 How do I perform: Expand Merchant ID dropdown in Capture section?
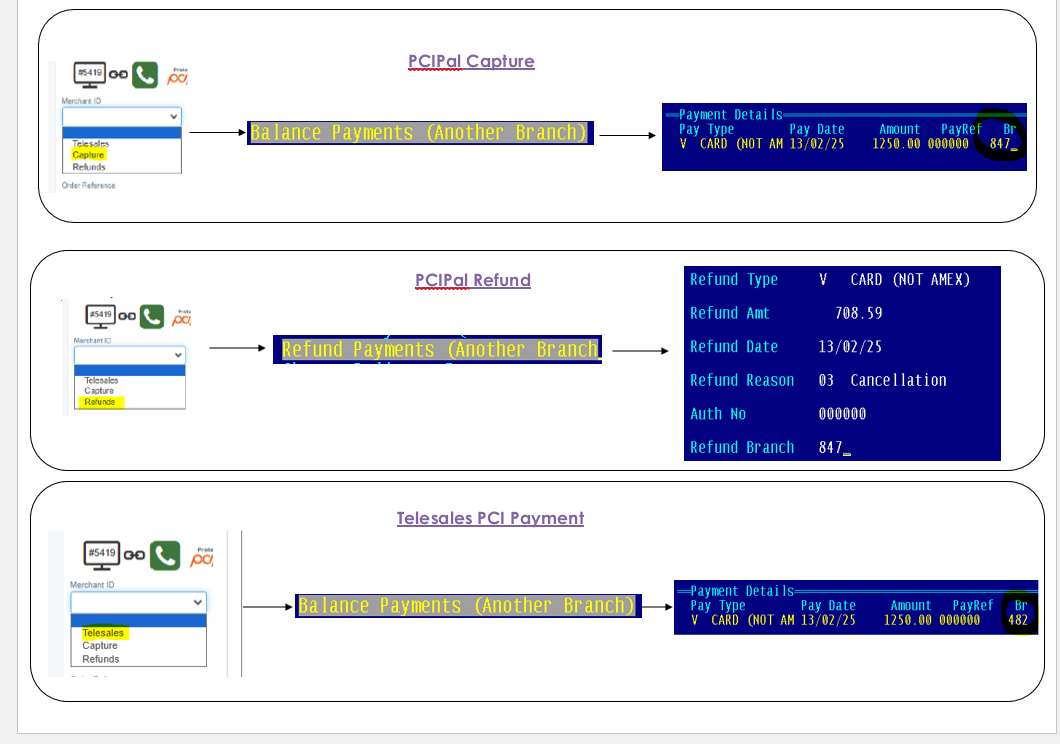[x=122, y=116]
